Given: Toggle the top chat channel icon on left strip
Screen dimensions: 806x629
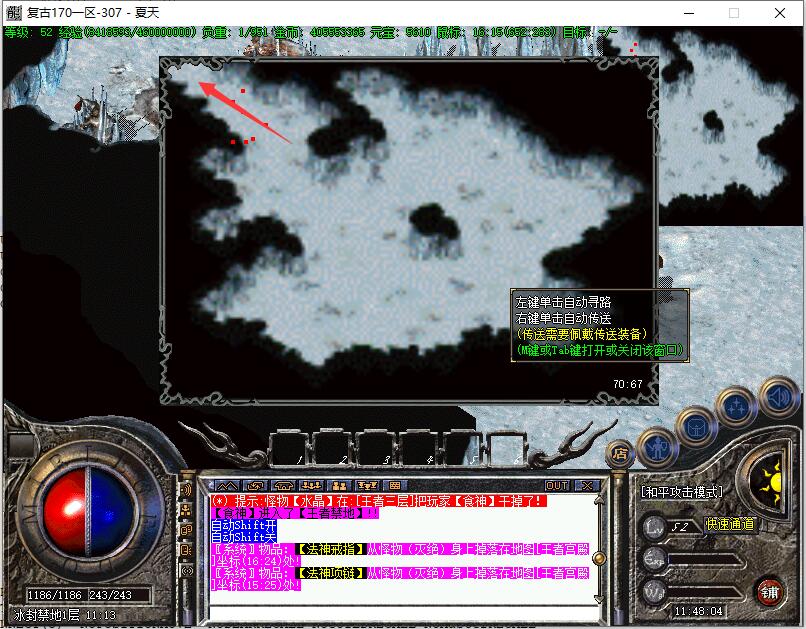Looking at the screenshot, I should [x=186, y=490].
